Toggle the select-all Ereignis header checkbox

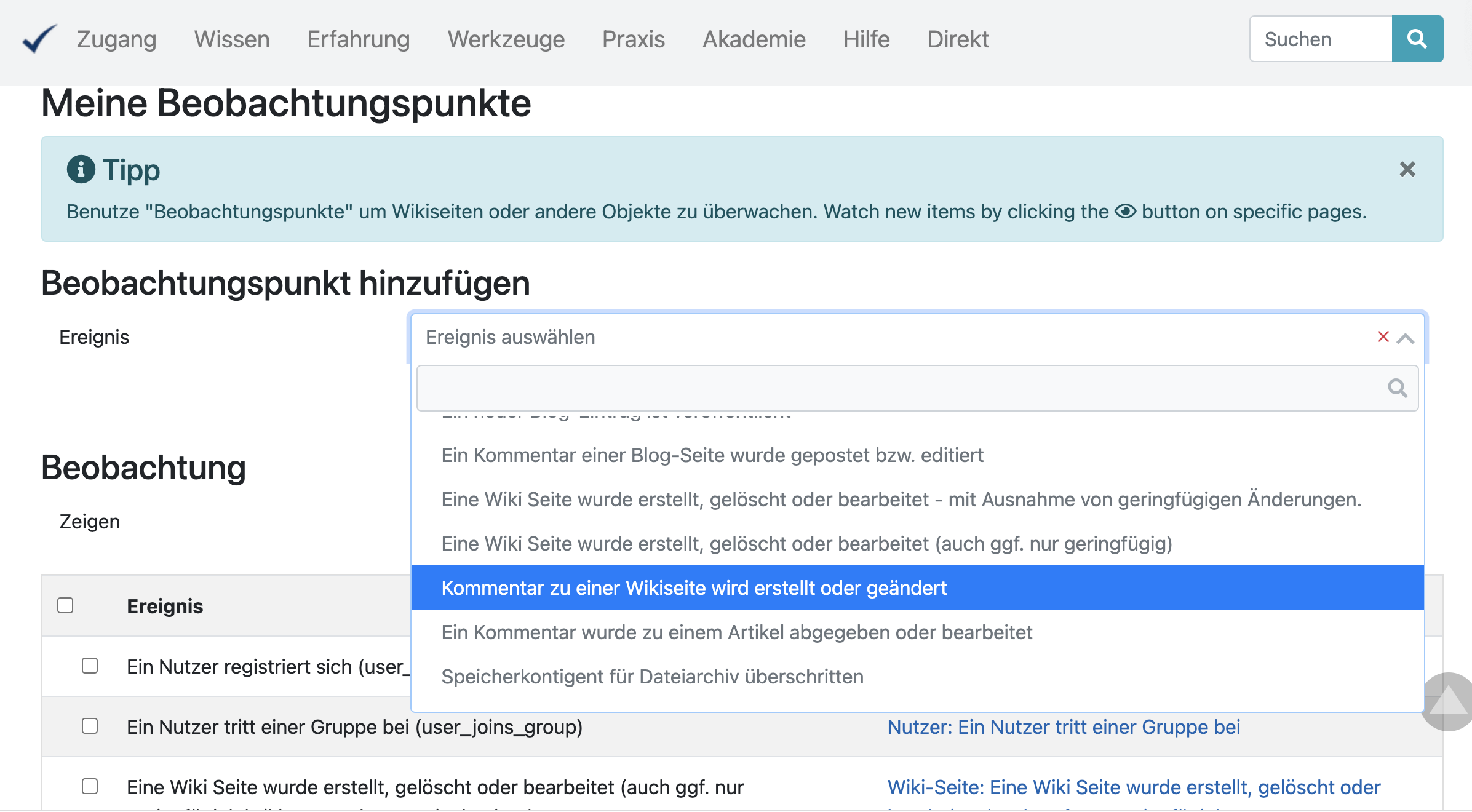pos(65,606)
